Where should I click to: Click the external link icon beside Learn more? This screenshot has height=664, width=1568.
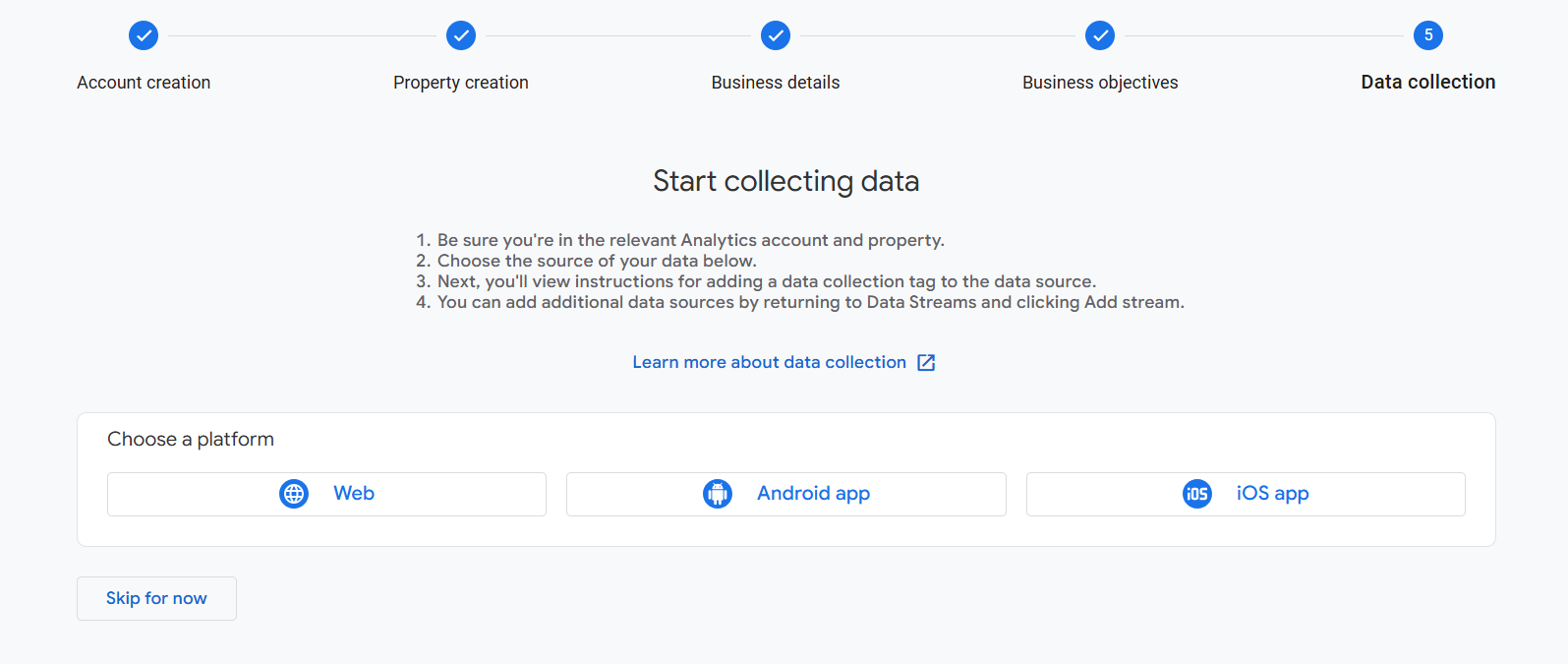pos(926,363)
